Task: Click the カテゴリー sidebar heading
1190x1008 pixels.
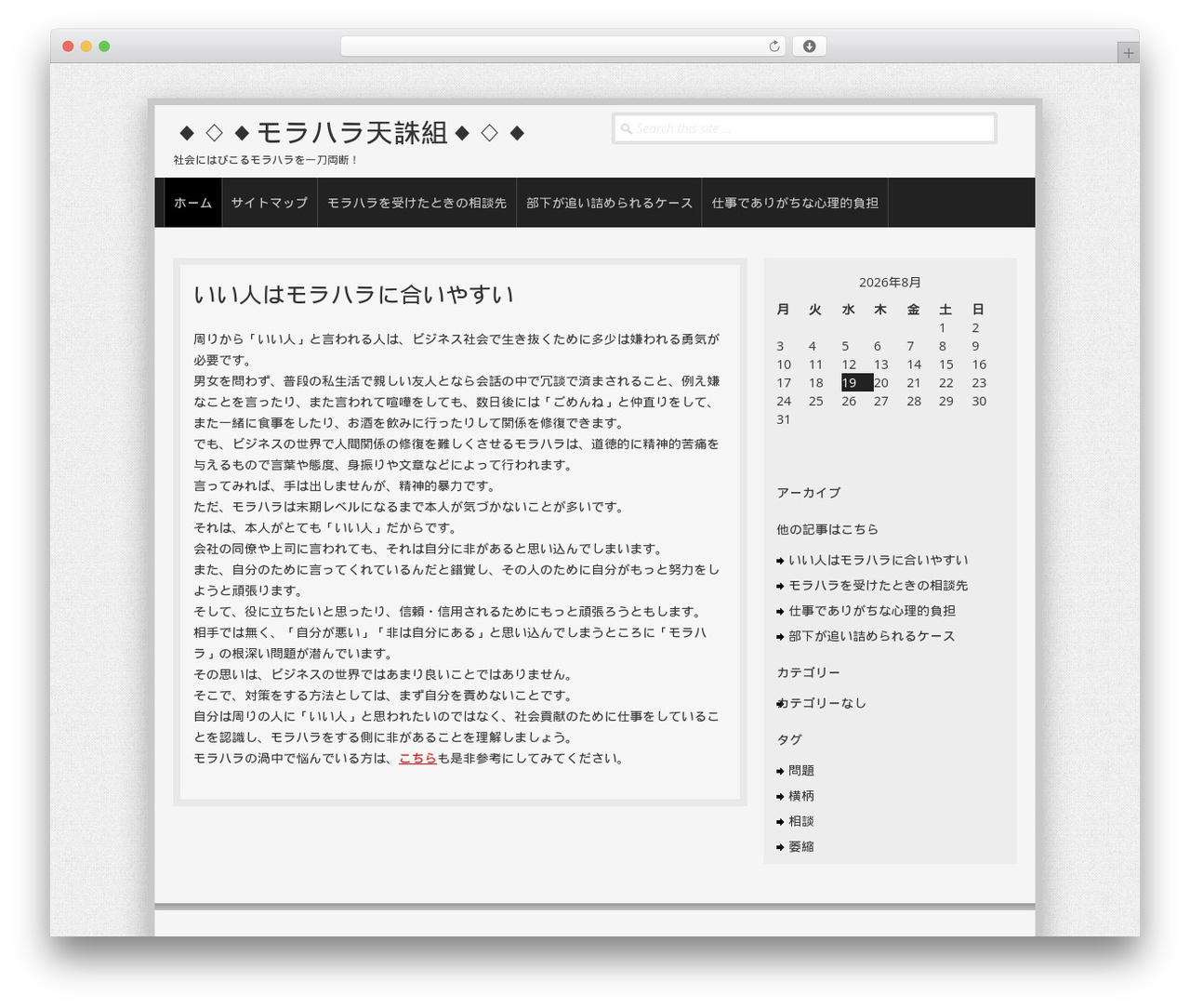Action: (x=809, y=672)
